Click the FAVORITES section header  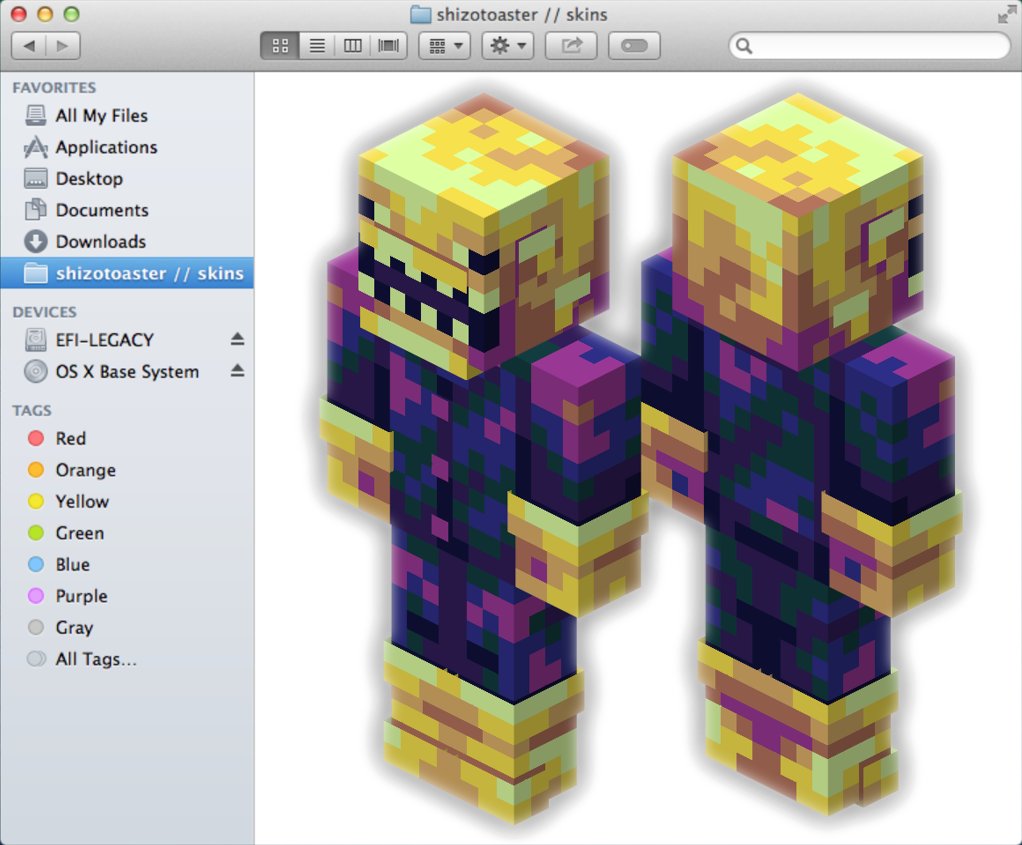coord(54,87)
